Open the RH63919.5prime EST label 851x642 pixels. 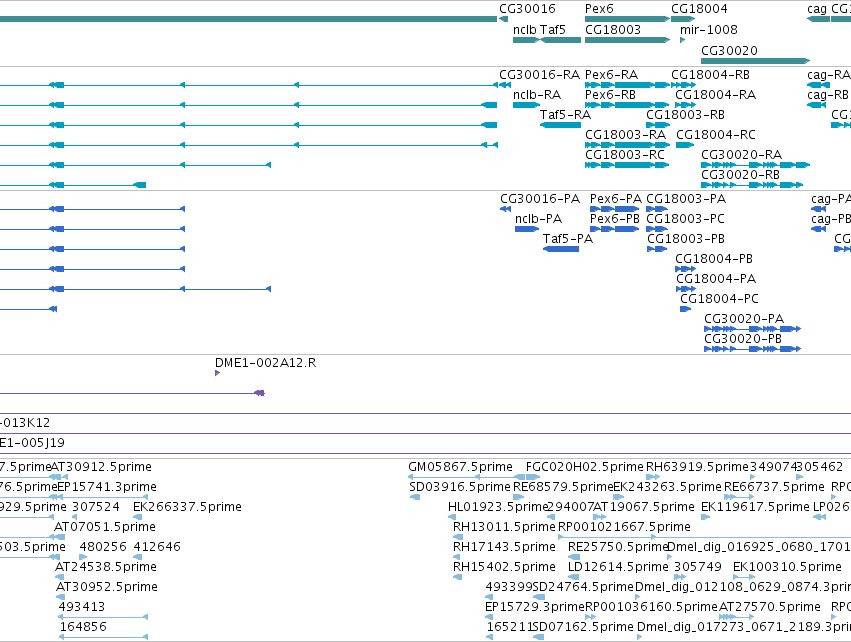coord(697,467)
